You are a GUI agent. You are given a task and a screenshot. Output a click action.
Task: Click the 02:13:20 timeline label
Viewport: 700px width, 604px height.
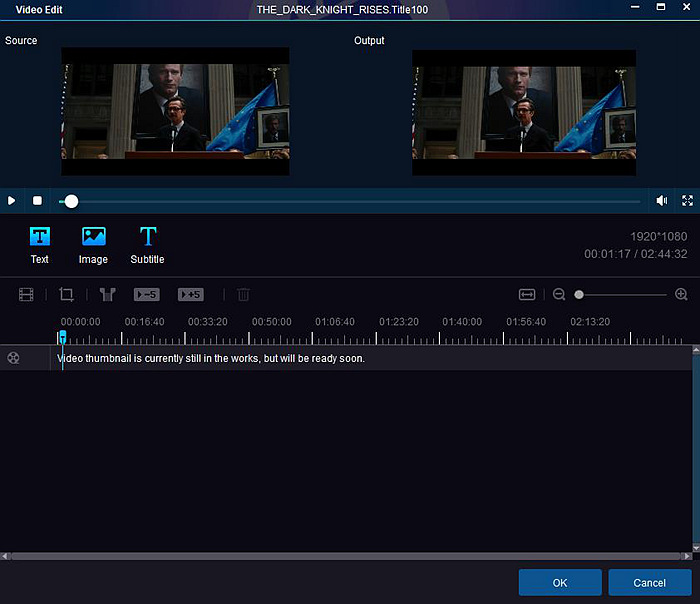(x=590, y=322)
